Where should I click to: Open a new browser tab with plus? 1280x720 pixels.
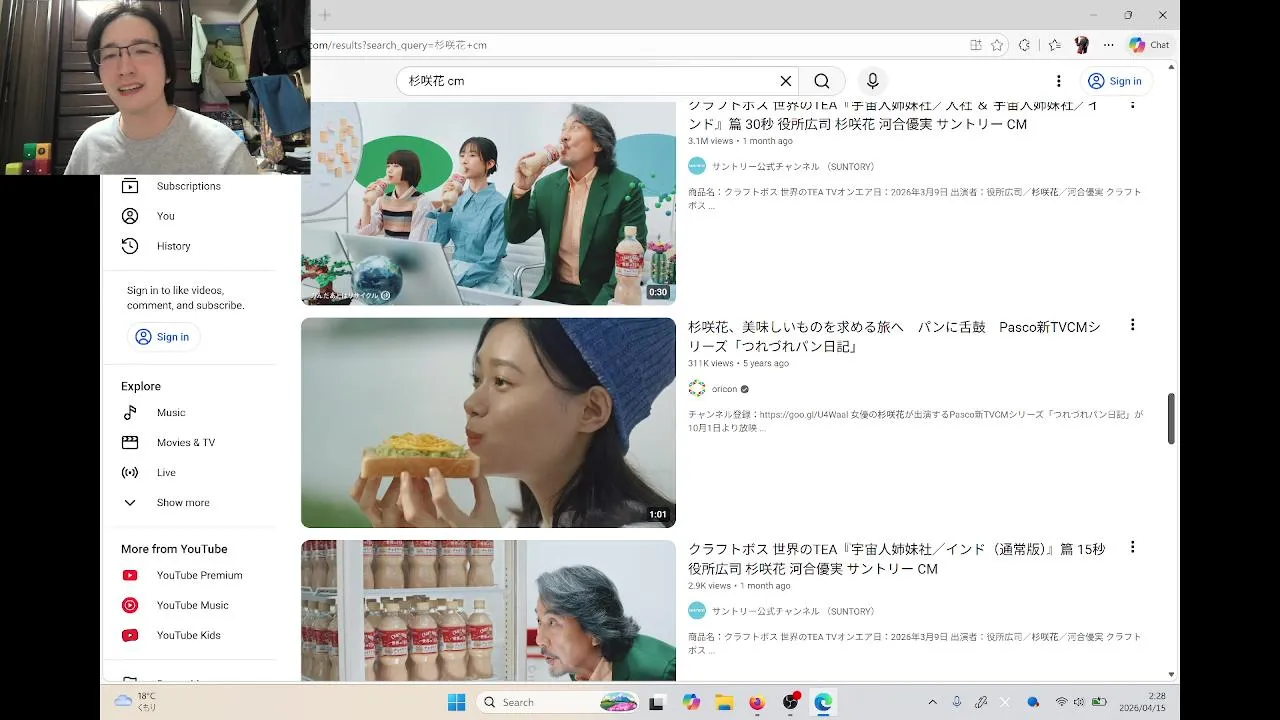325,15
